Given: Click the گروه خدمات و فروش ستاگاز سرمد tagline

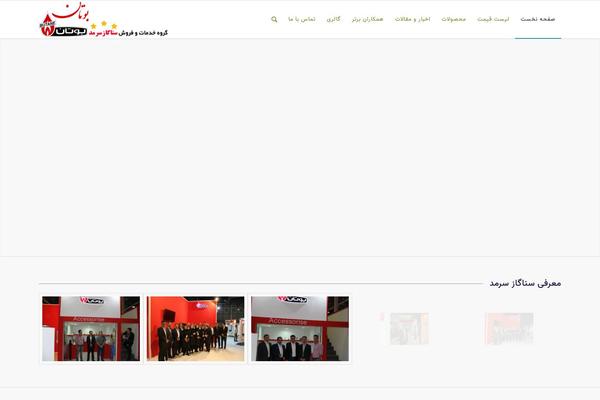Looking at the screenshot, I should click(129, 33).
